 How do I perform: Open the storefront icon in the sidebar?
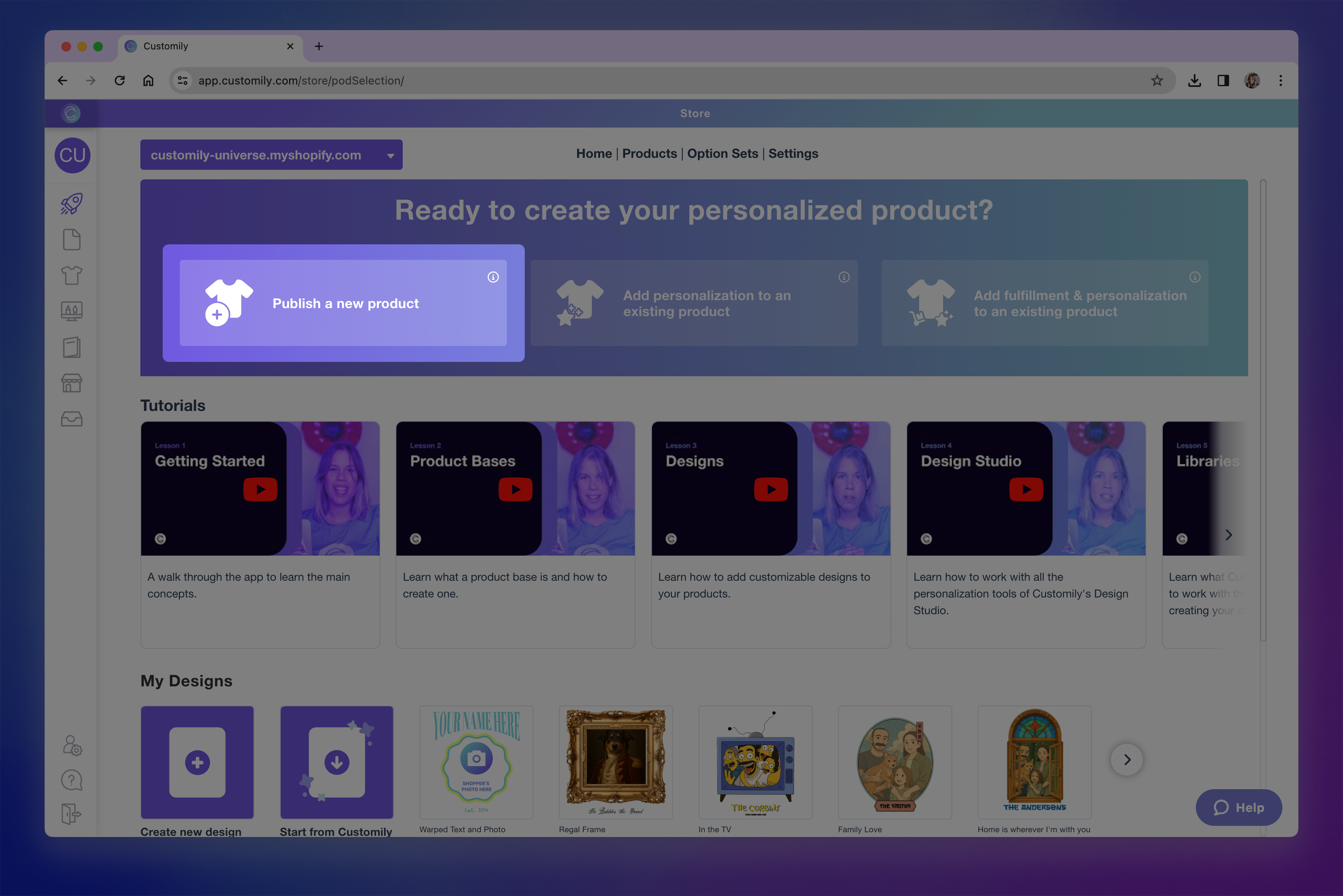(71, 383)
